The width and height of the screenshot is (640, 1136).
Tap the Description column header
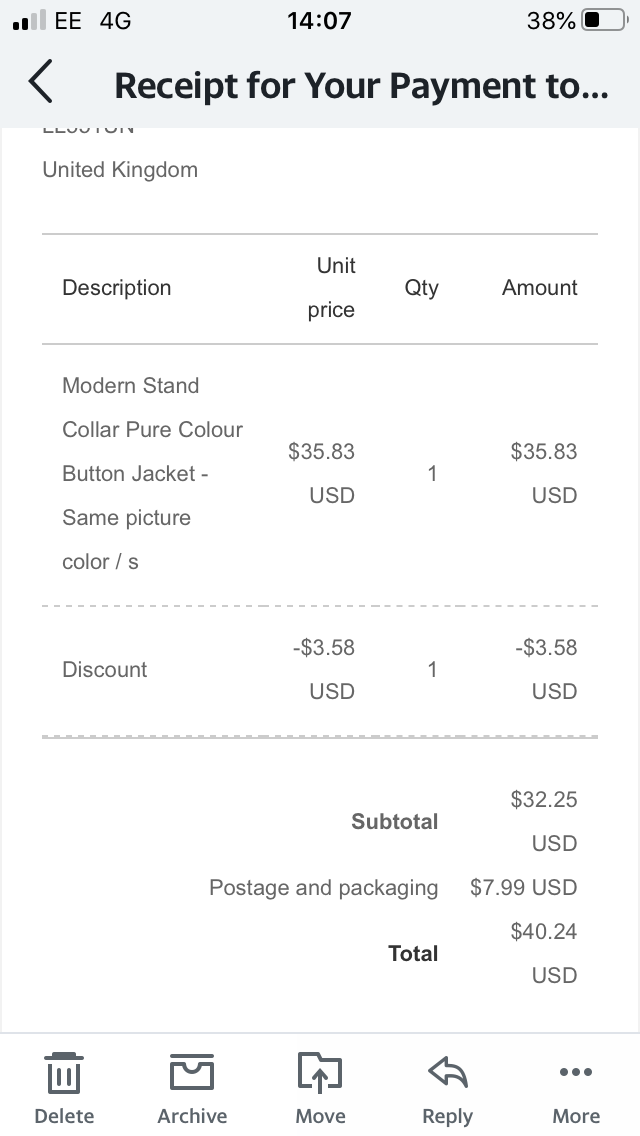[x=117, y=288]
